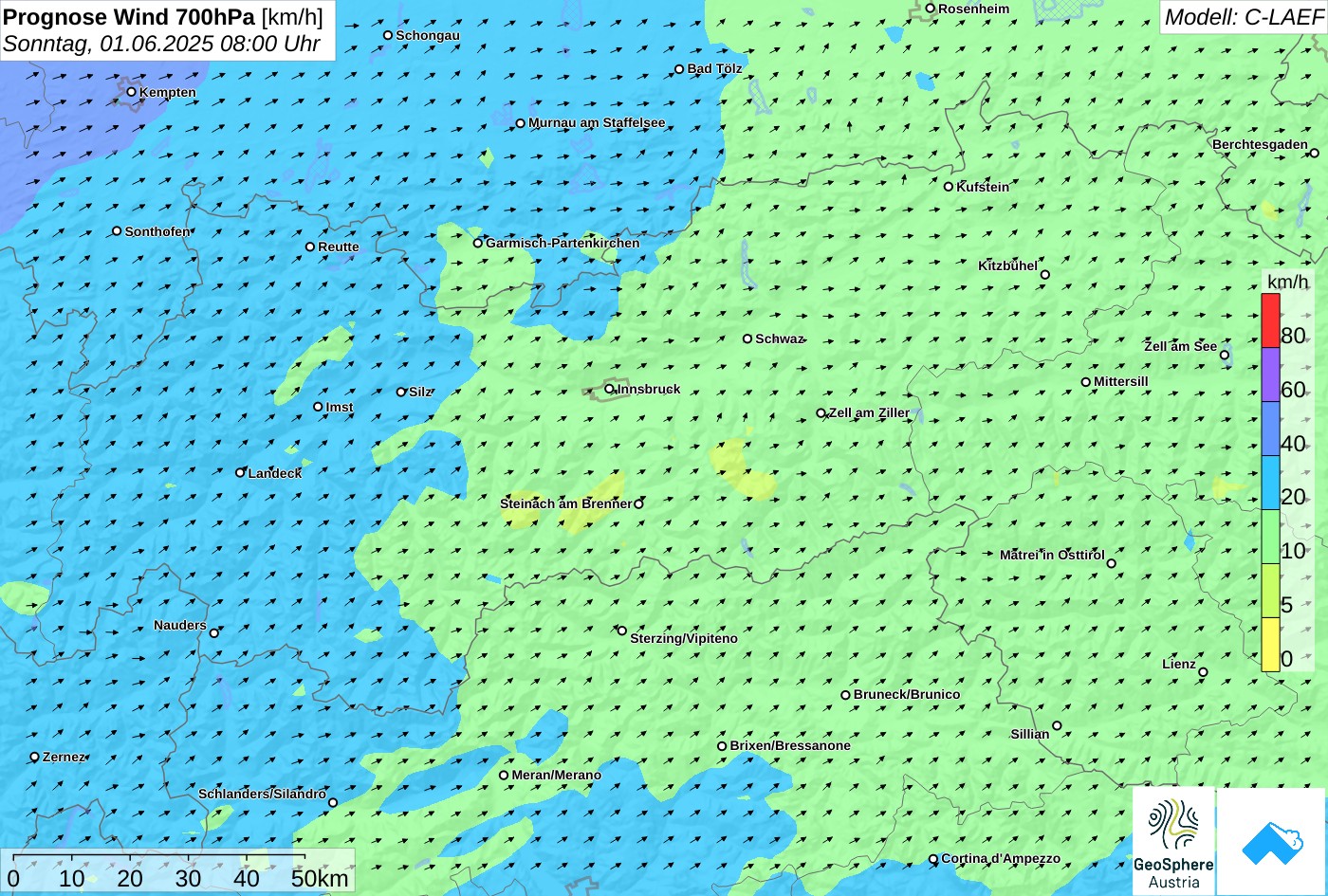The image size is (1328, 896).
Task: Select the "Murnau am Staffelsee" label
Action: tap(597, 123)
